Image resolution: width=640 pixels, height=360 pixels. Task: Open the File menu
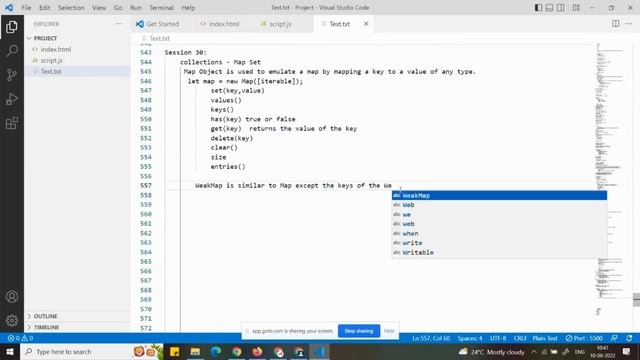coord(26,8)
